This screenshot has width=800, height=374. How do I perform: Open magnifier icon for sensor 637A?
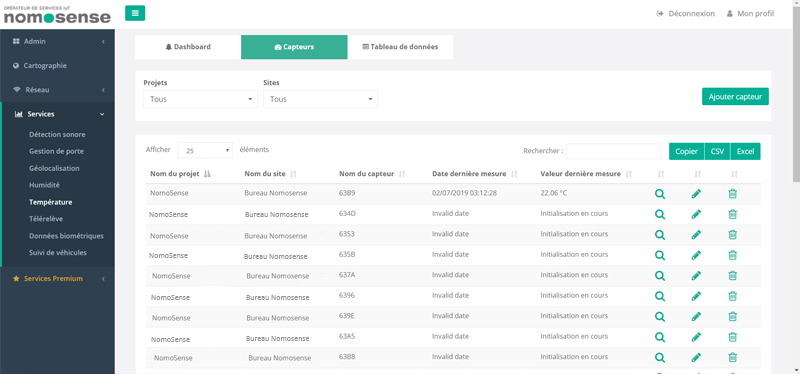660,276
